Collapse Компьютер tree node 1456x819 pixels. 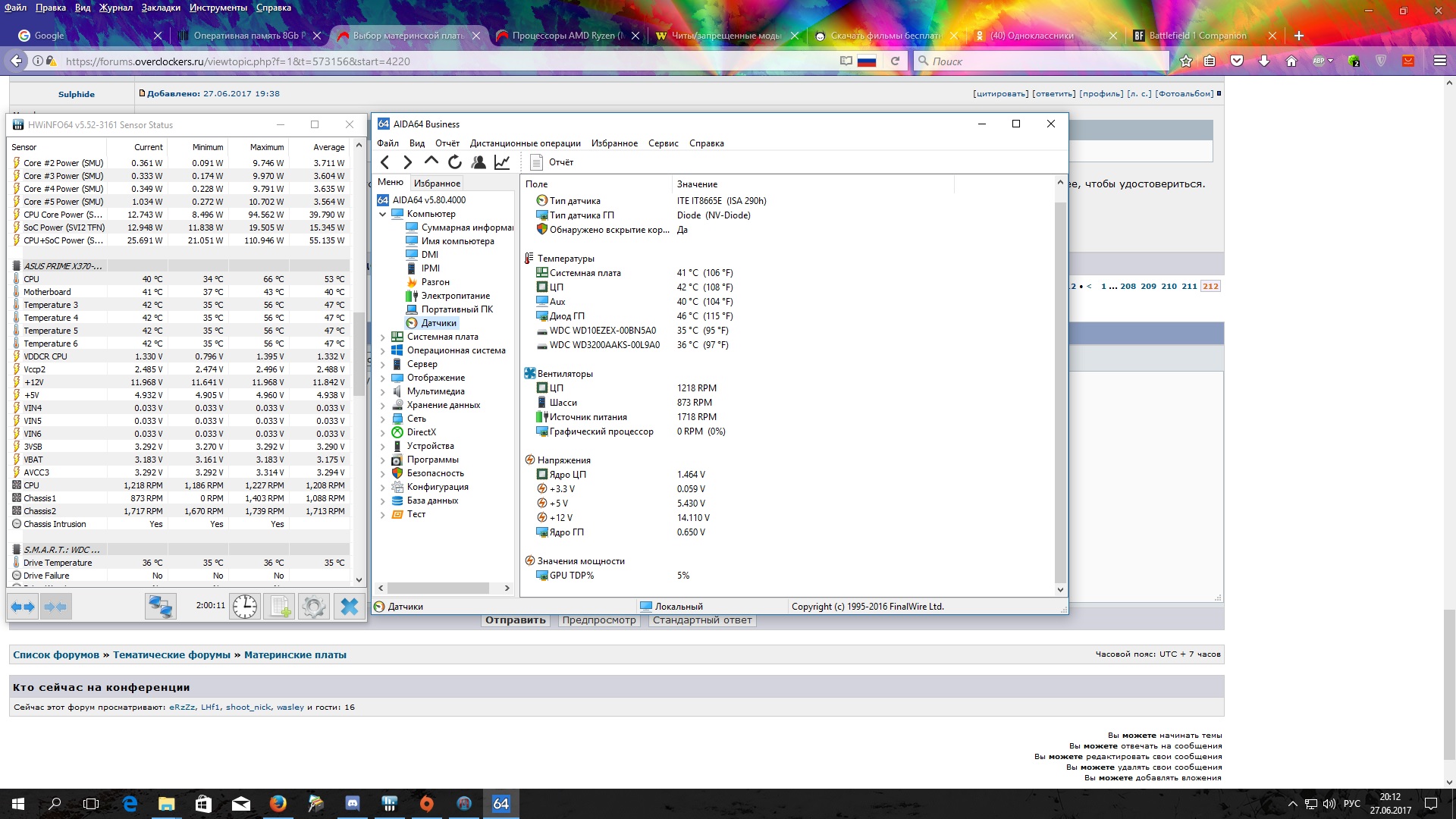tap(382, 214)
